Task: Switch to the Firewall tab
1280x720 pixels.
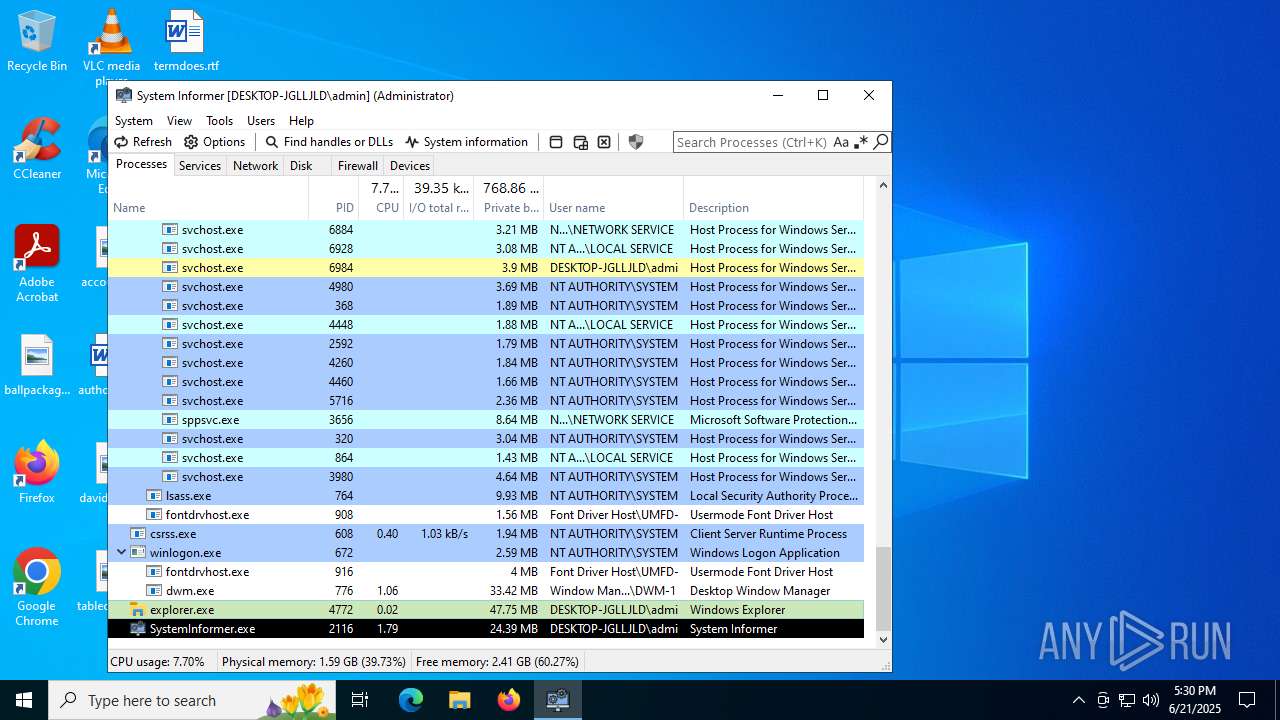Action: [x=357, y=166]
